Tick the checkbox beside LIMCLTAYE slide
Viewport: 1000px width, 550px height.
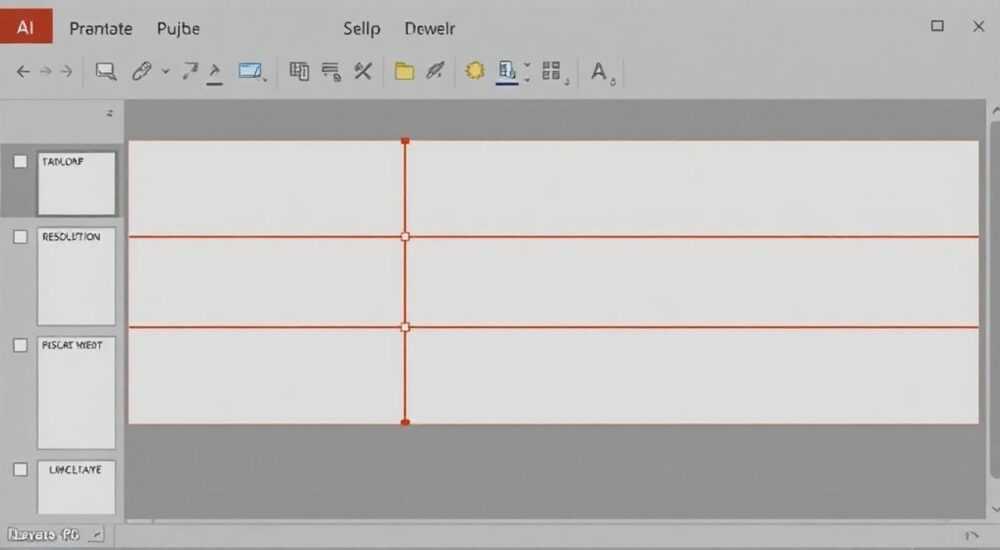click(20, 470)
